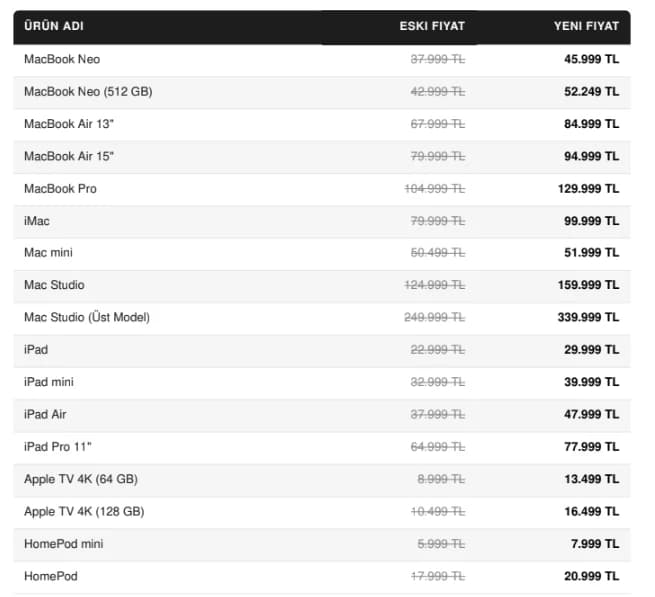Image resolution: width=655 pixels, height=597 pixels.
Task: Click the iPad new price 29.999 TL
Action: (x=592, y=350)
